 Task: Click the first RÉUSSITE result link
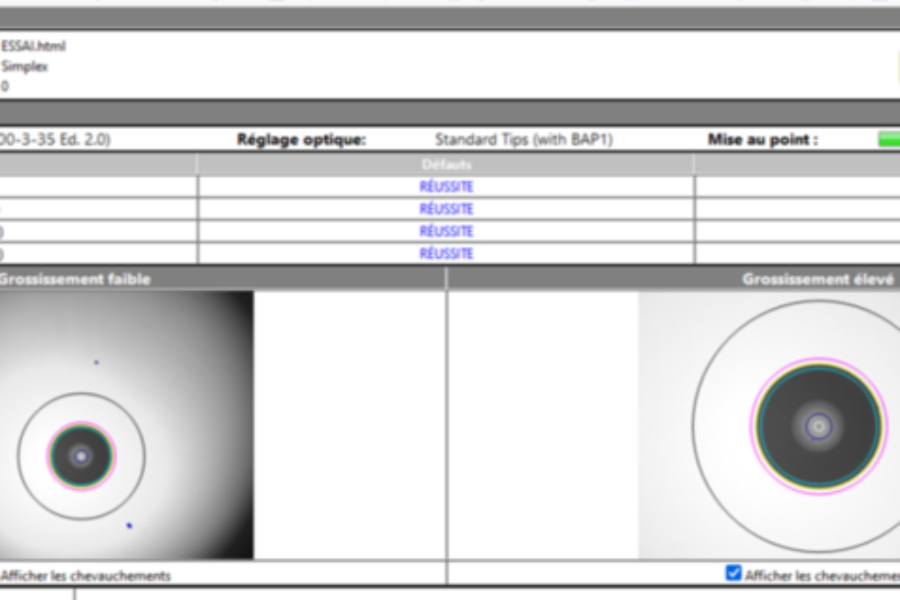click(446, 187)
